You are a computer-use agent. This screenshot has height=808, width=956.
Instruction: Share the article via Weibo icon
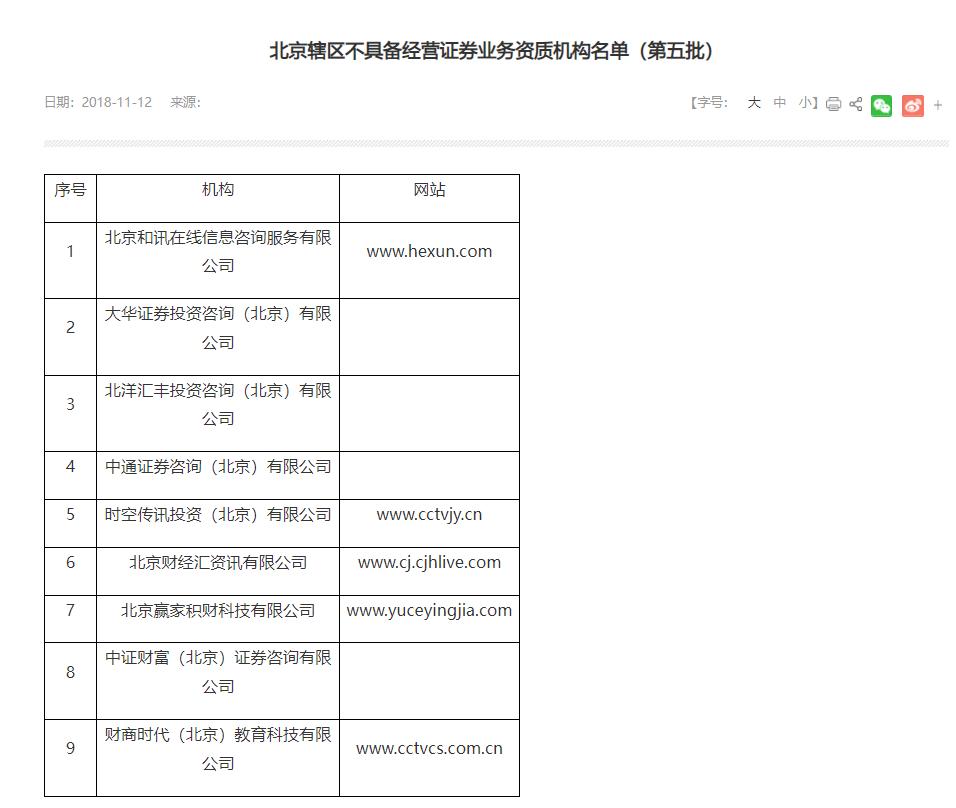[x=912, y=104]
